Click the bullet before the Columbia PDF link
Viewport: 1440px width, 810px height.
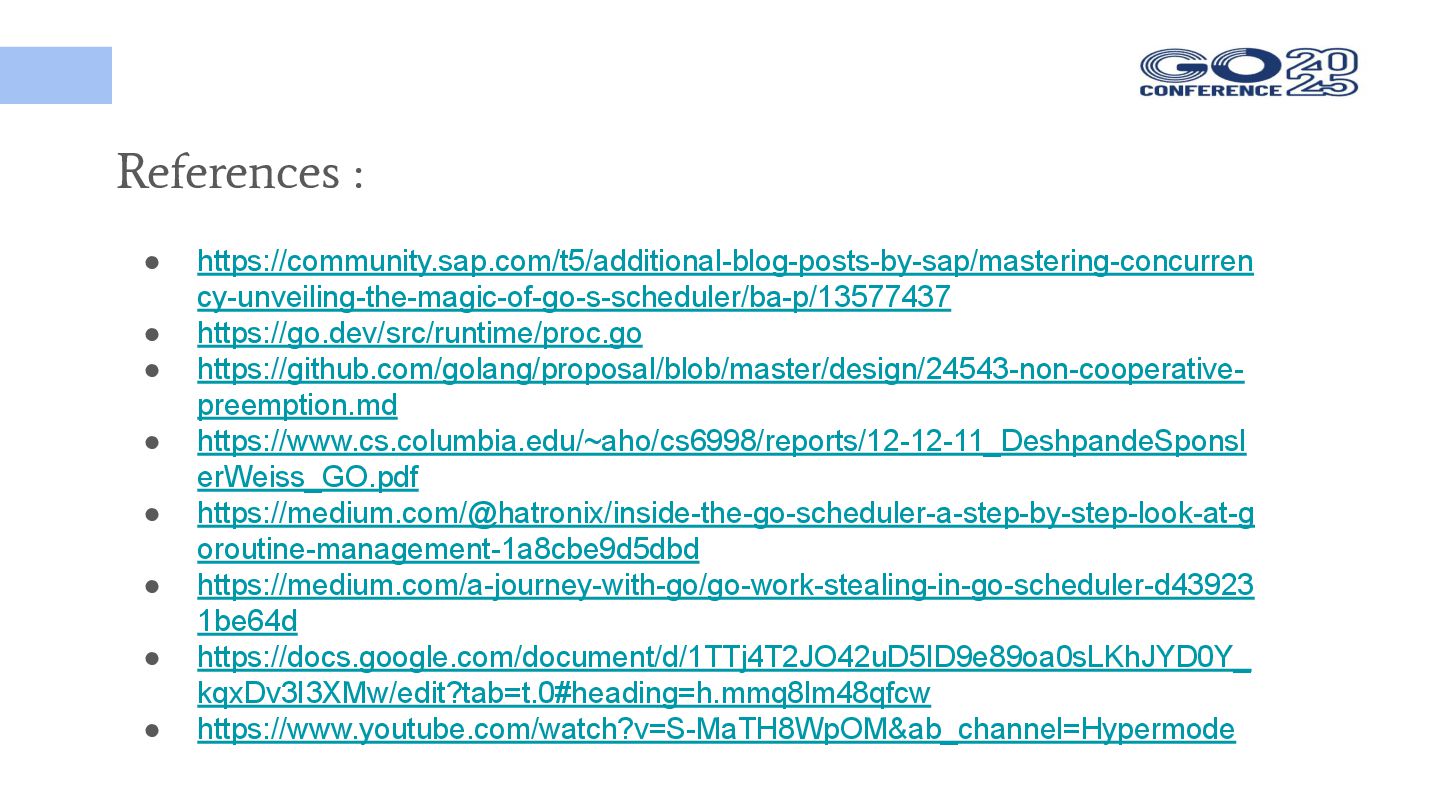[x=153, y=442]
